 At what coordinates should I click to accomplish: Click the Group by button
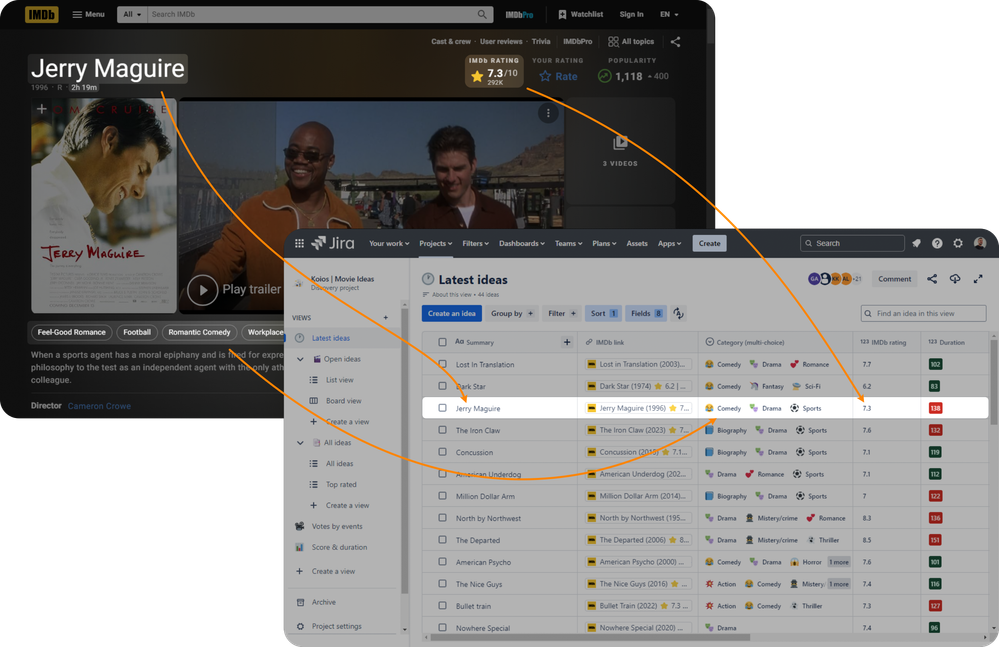tap(512, 313)
